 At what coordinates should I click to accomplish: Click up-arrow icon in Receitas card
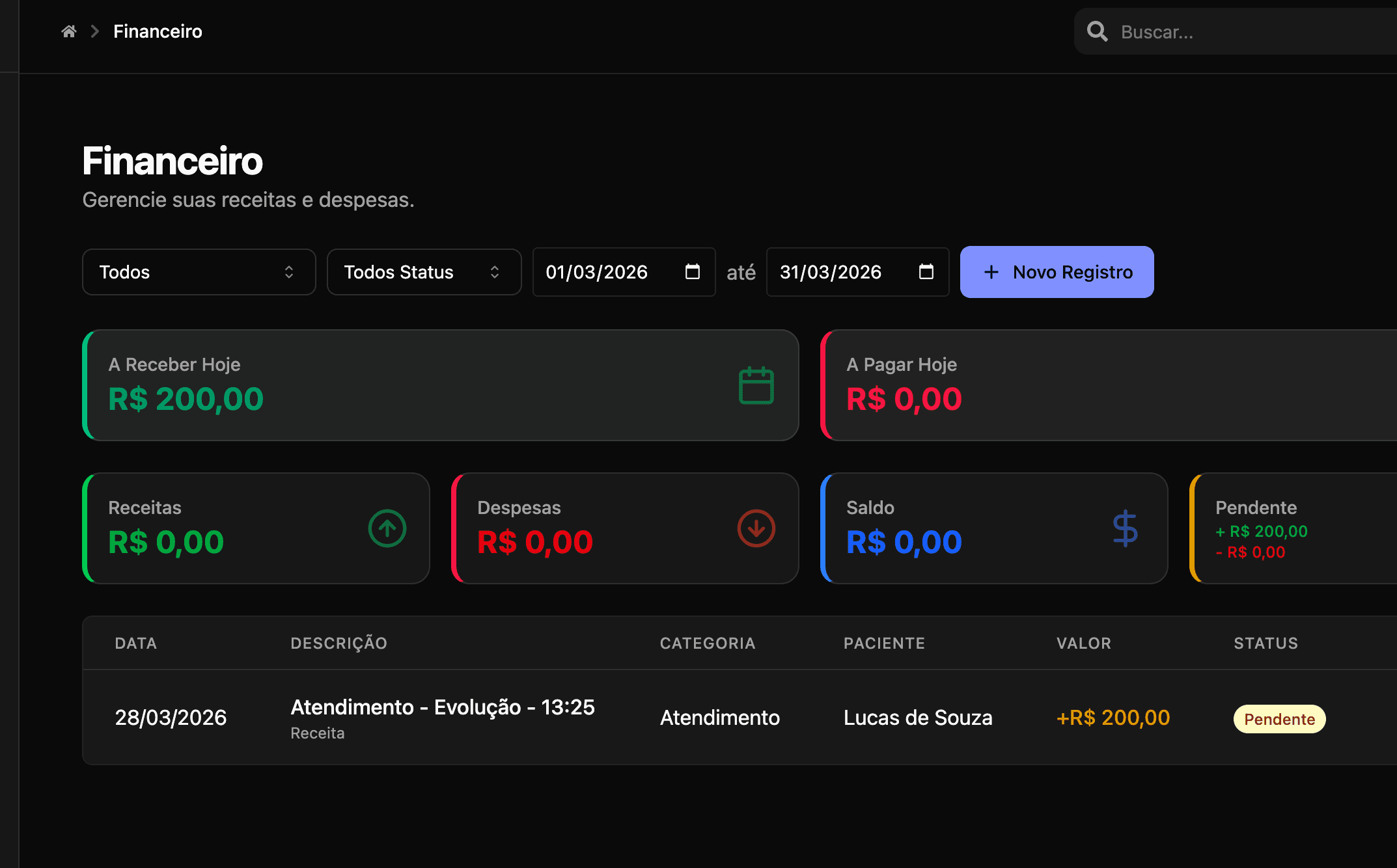tap(387, 528)
